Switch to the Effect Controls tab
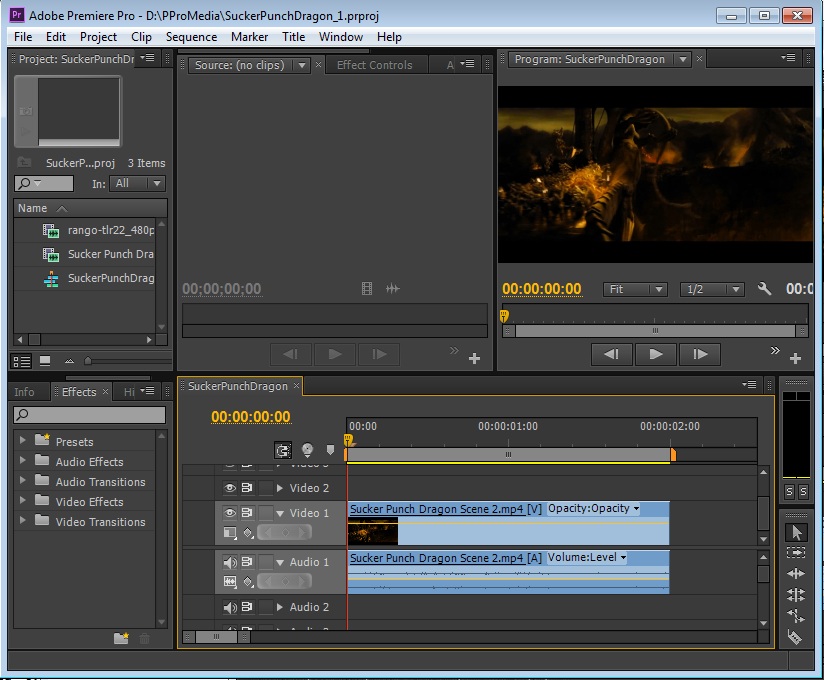Screen dimensions: 824x680 tap(375, 65)
